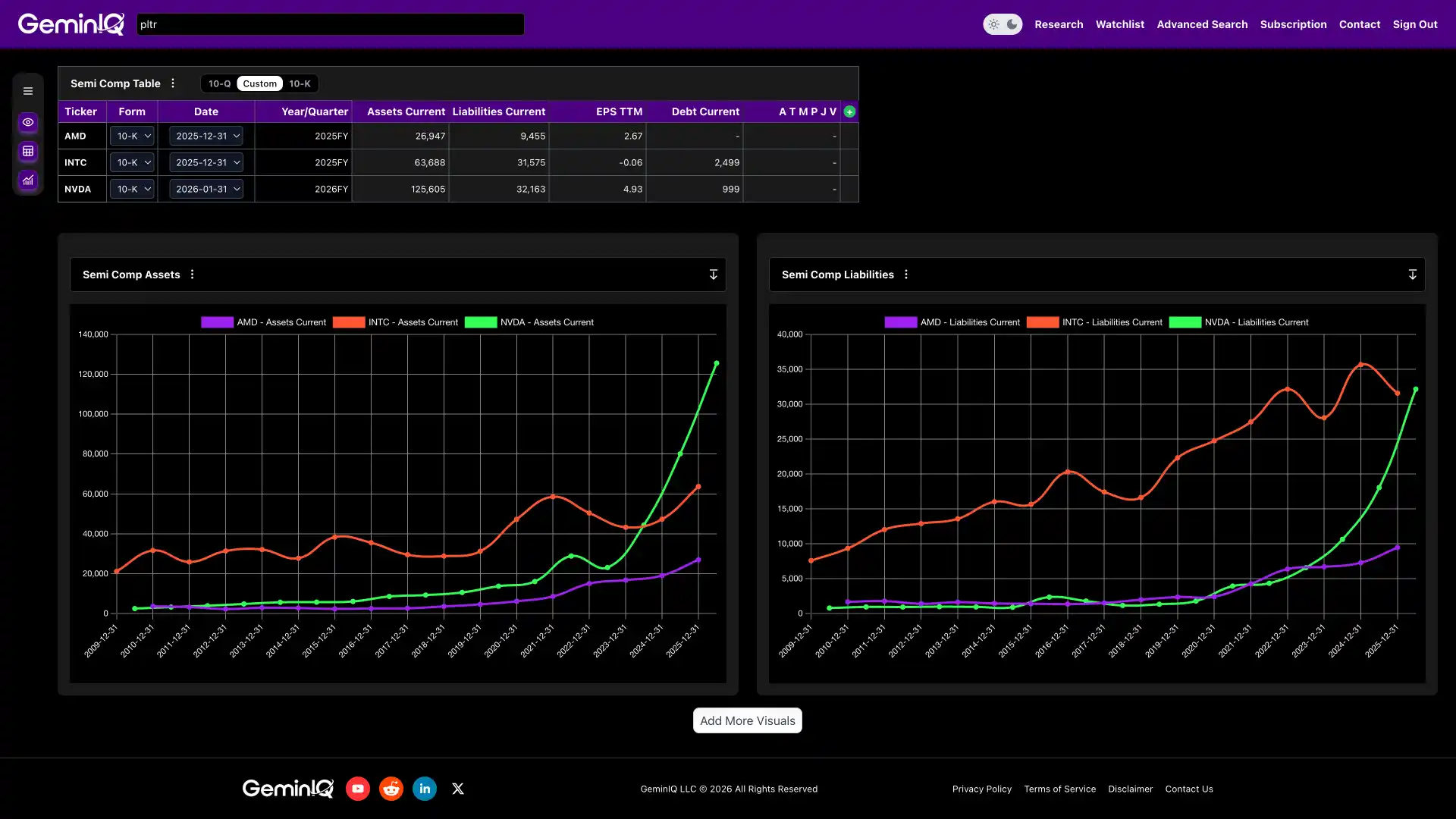Viewport: 1456px width, 819px height.
Task: Select the eye icon in the sidebar
Action: (28, 122)
